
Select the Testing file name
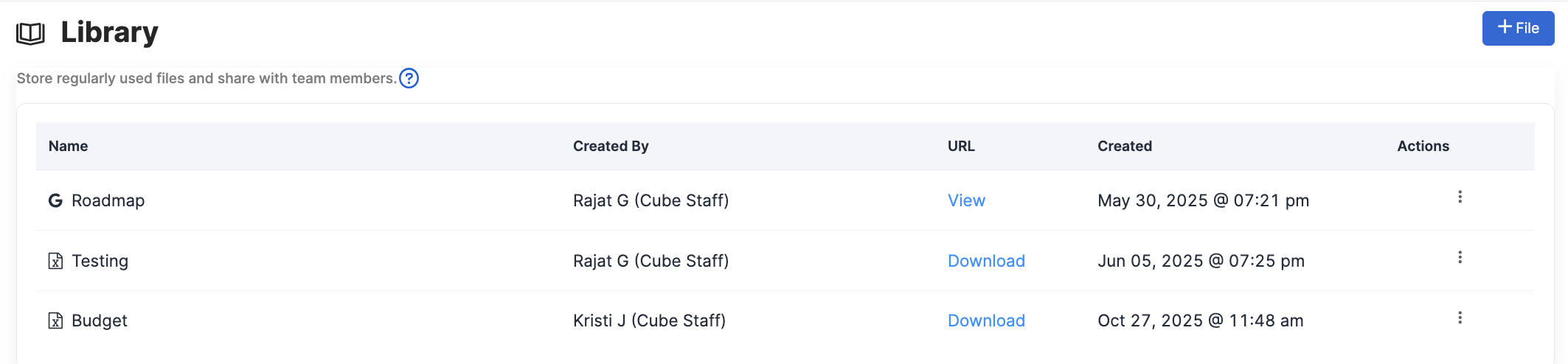[x=100, y=261]
